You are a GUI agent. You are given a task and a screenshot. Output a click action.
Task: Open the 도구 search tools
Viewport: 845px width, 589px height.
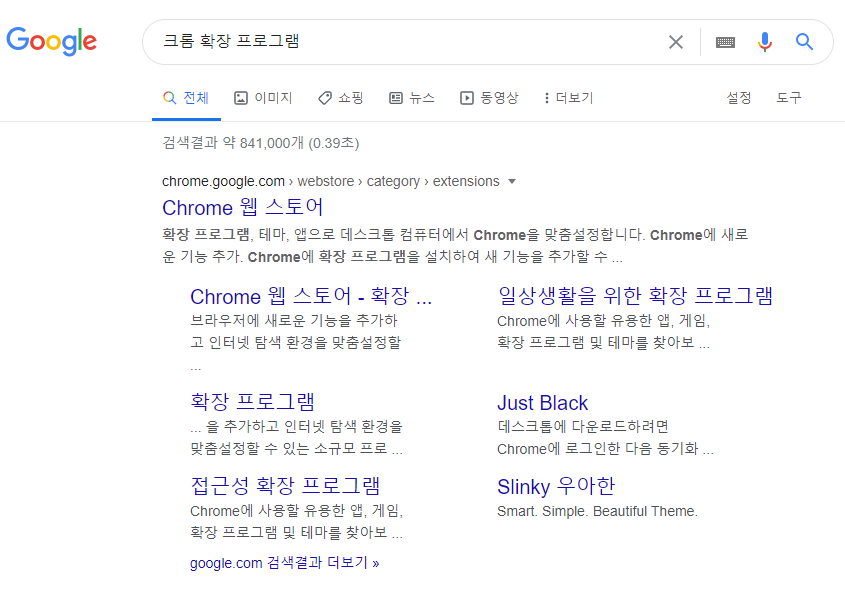point(788,98)
